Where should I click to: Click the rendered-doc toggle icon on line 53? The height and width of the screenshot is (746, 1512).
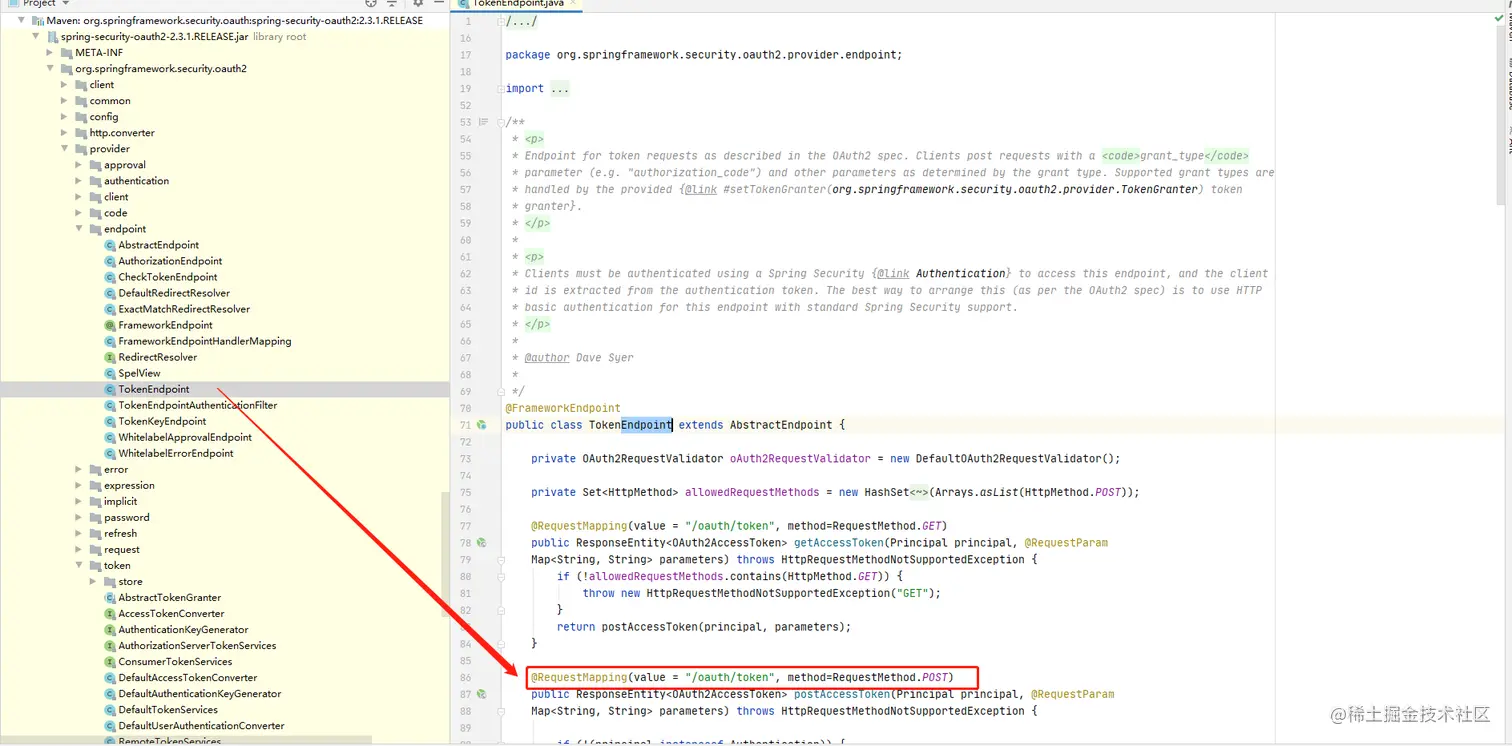coord(484,122)
